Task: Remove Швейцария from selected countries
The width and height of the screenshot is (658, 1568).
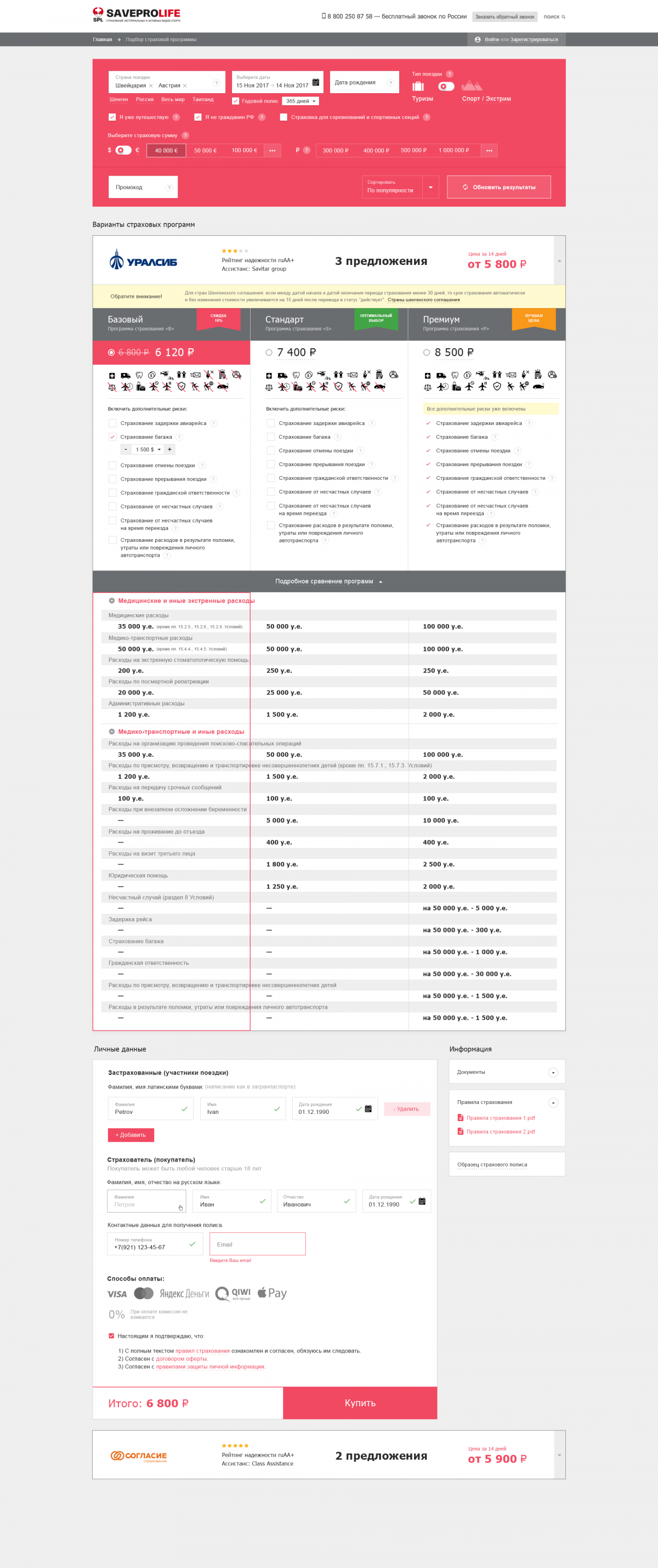Action: (x=151, y=86)
